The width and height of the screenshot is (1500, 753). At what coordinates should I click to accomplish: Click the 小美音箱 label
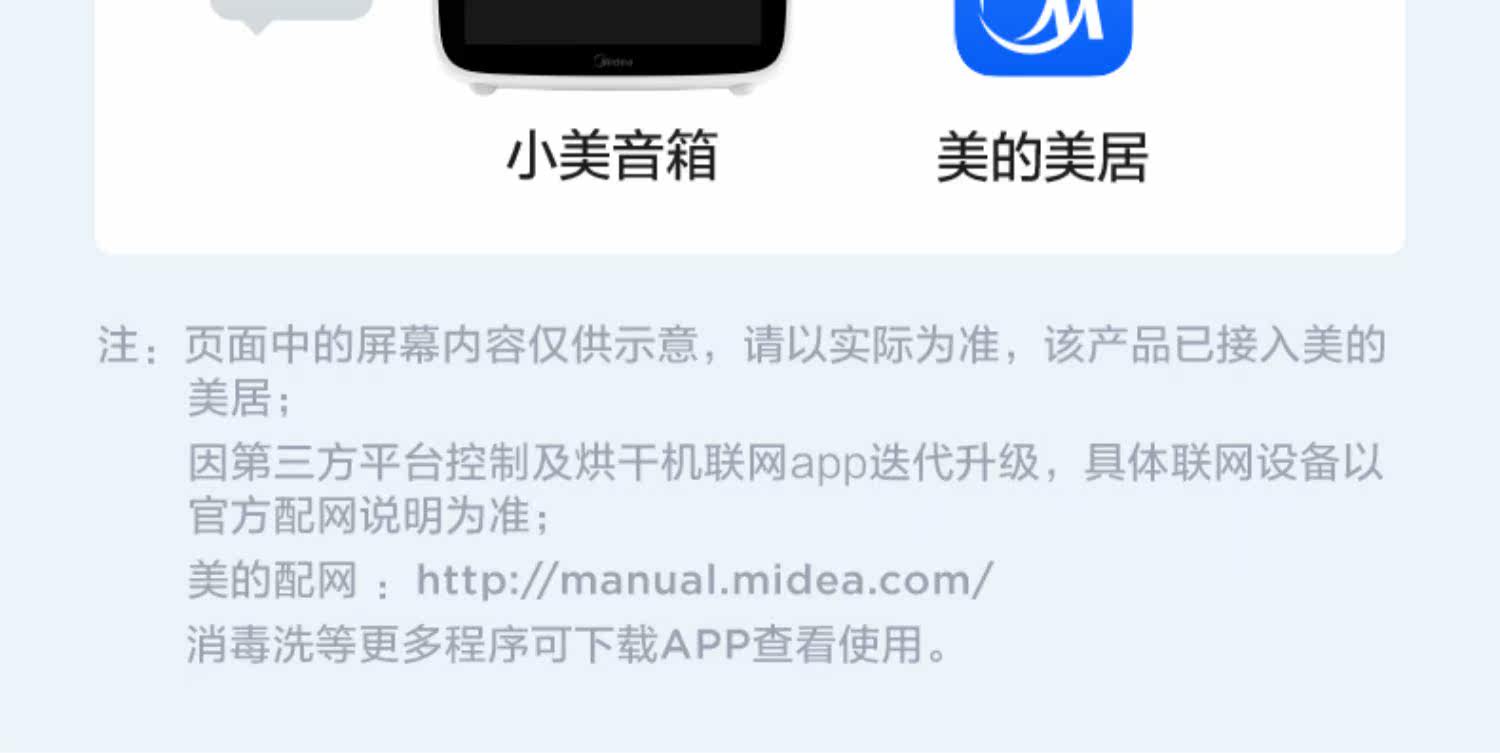612,157
